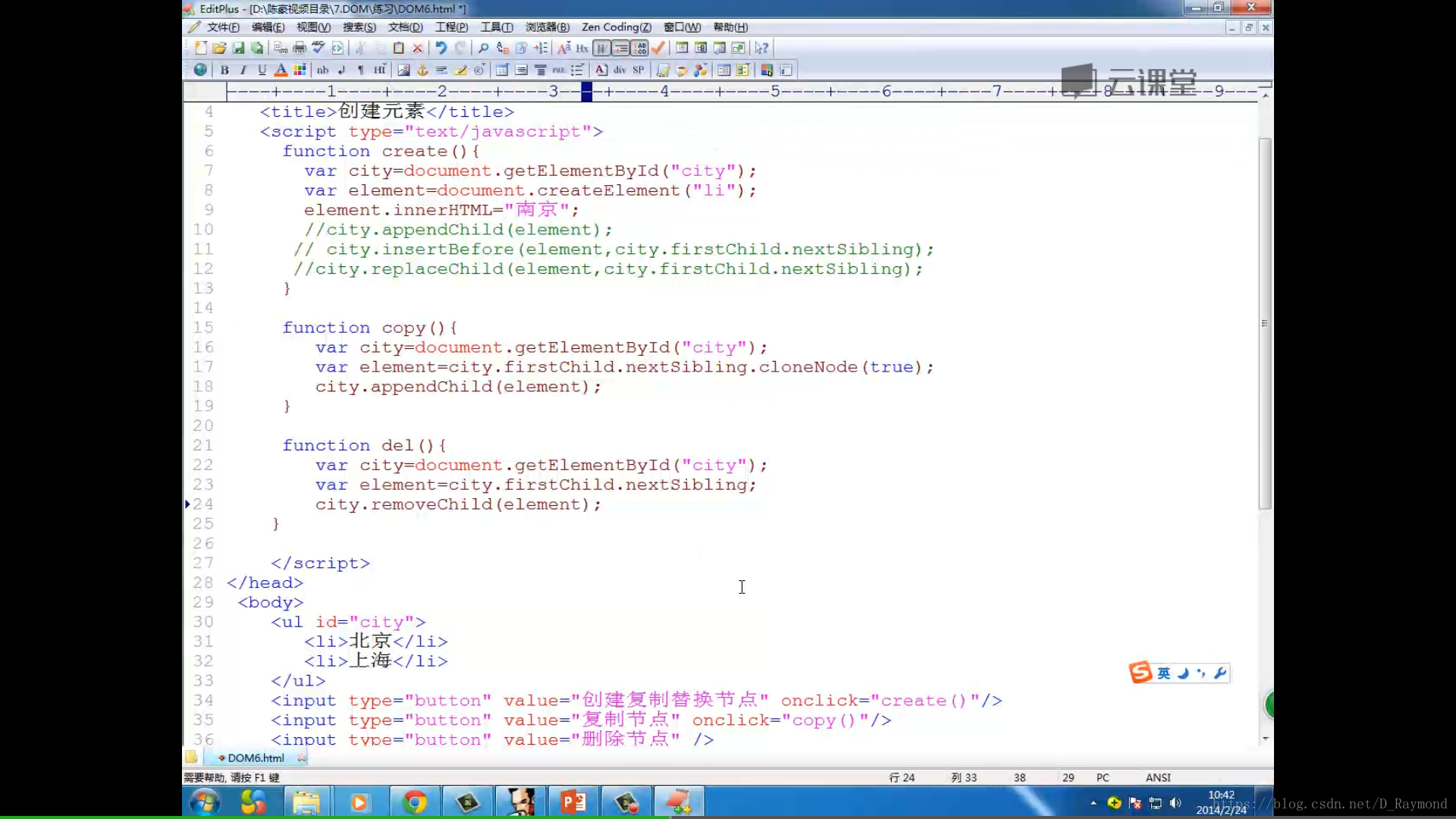
Task: Insert a non-breaking space with nb icon
Action: (322, 70)
